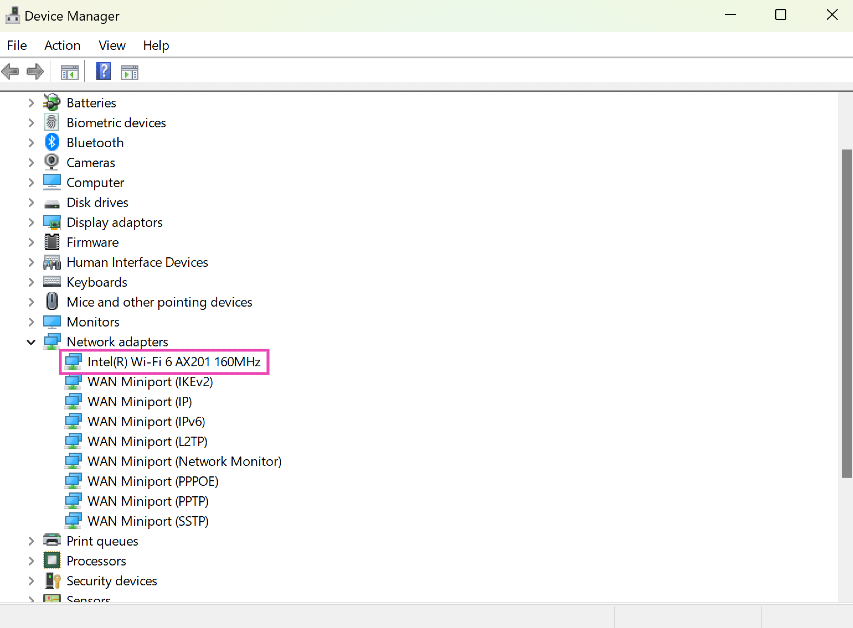Click the Batteries category icon
This screenshot has height=628, width=853.
[52, 103]
